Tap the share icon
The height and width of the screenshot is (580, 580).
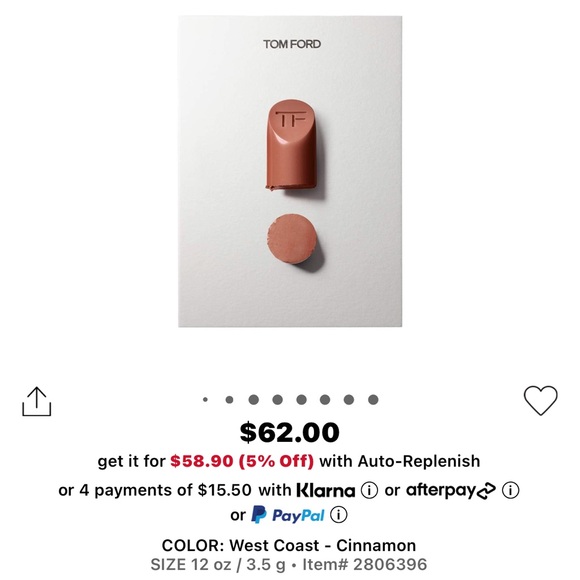click(37, 401)
